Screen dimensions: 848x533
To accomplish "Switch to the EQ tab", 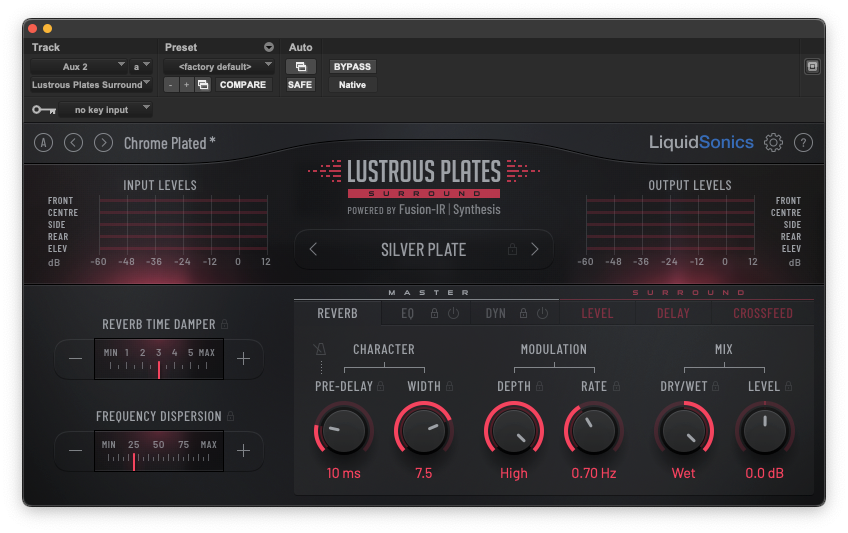I will pos(407,313).
